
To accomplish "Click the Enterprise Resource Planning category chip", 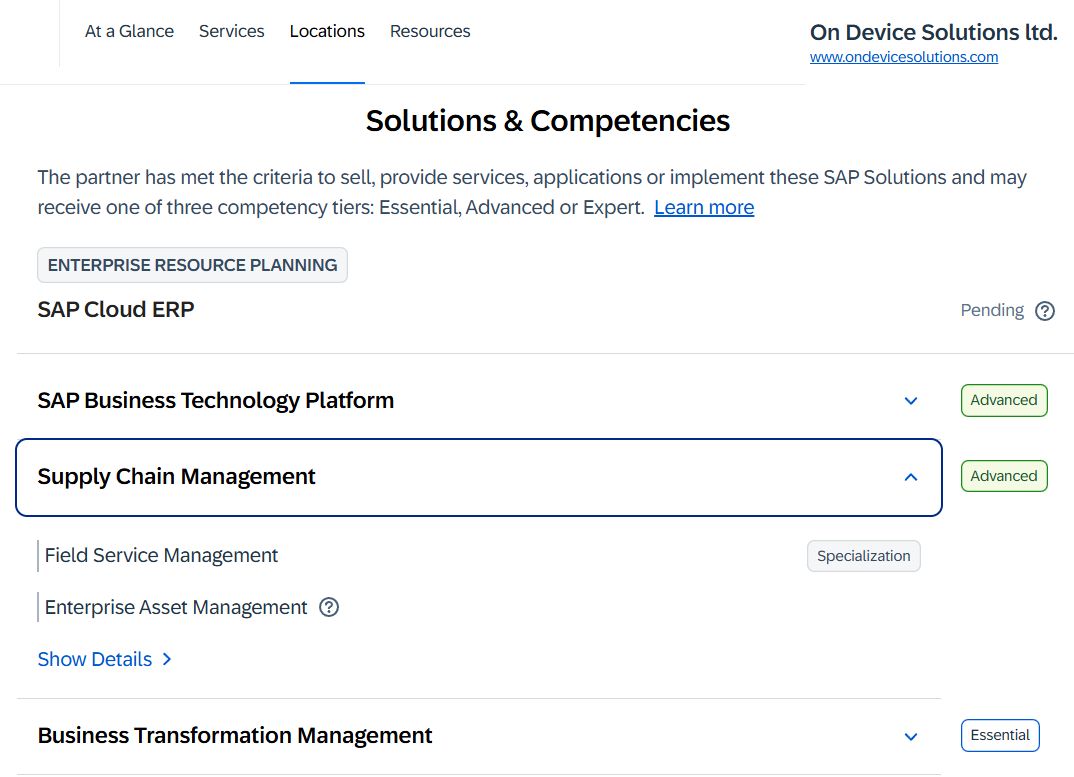I will [x=192, y=265].
